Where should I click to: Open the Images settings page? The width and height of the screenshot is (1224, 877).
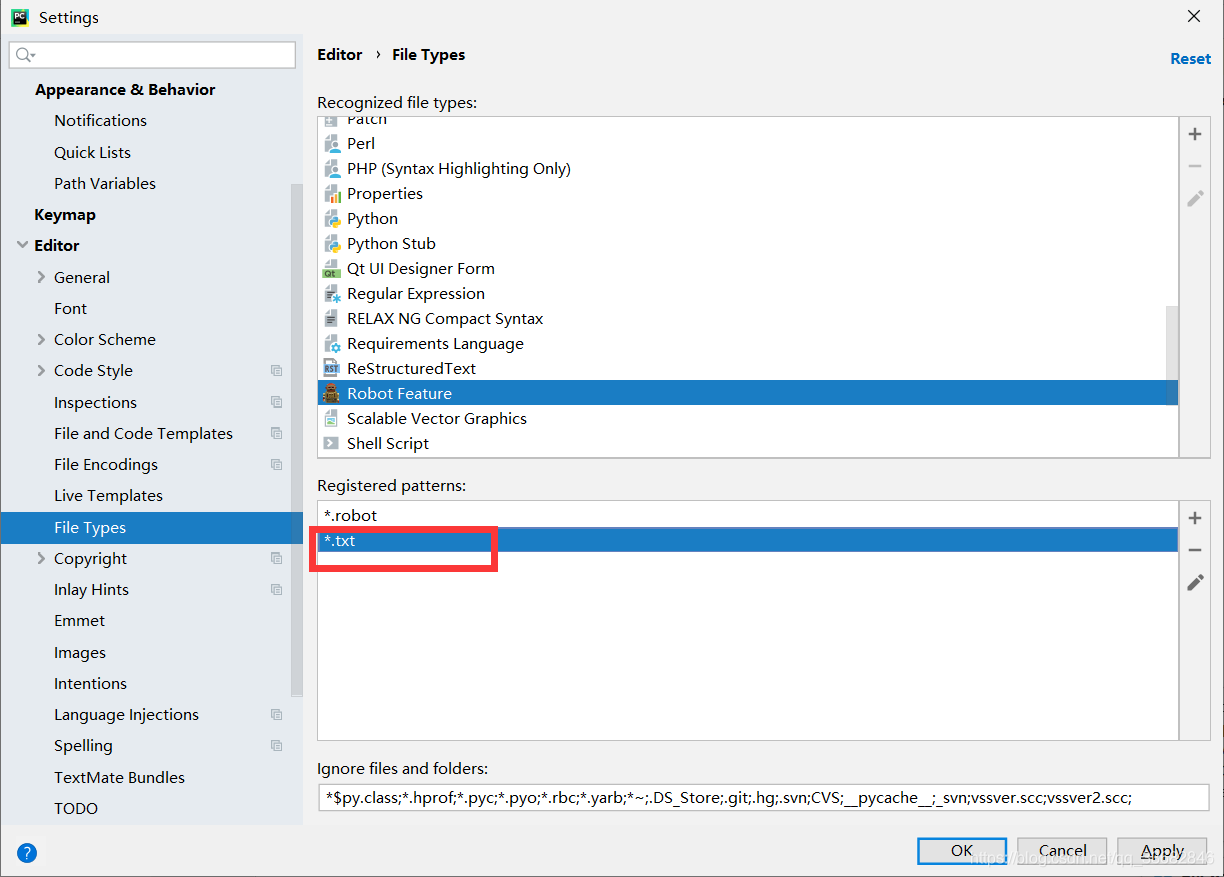tap(80, 653)
